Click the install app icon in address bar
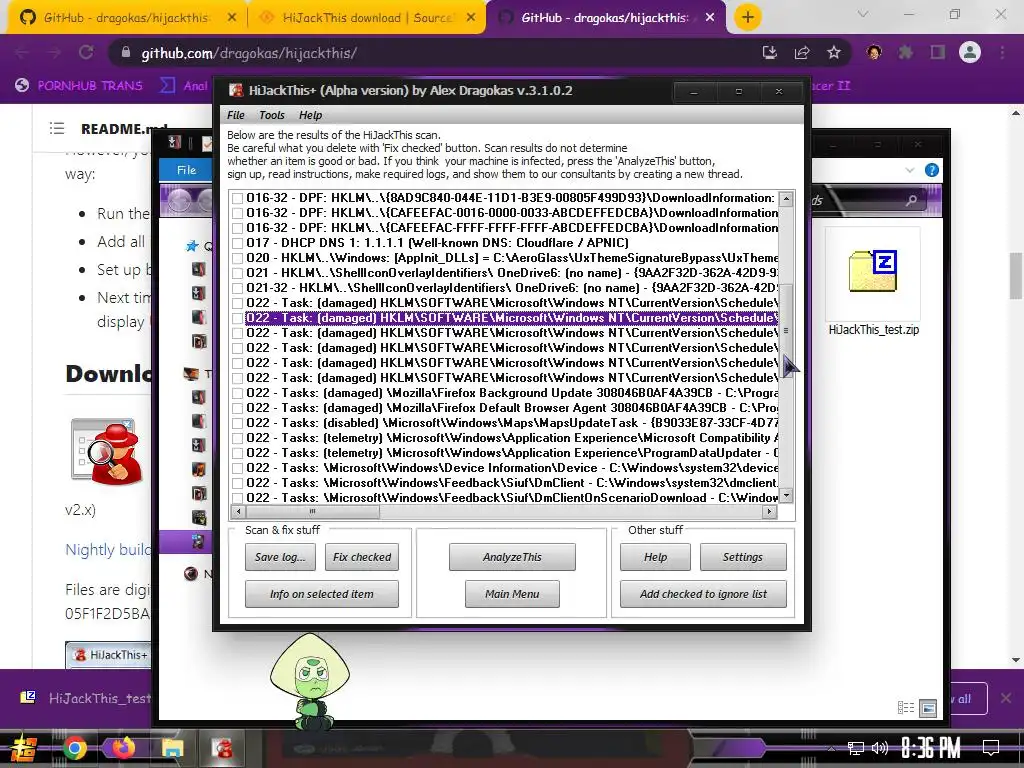The width and height of the screenshot is (1024, 768). (770, 53)
